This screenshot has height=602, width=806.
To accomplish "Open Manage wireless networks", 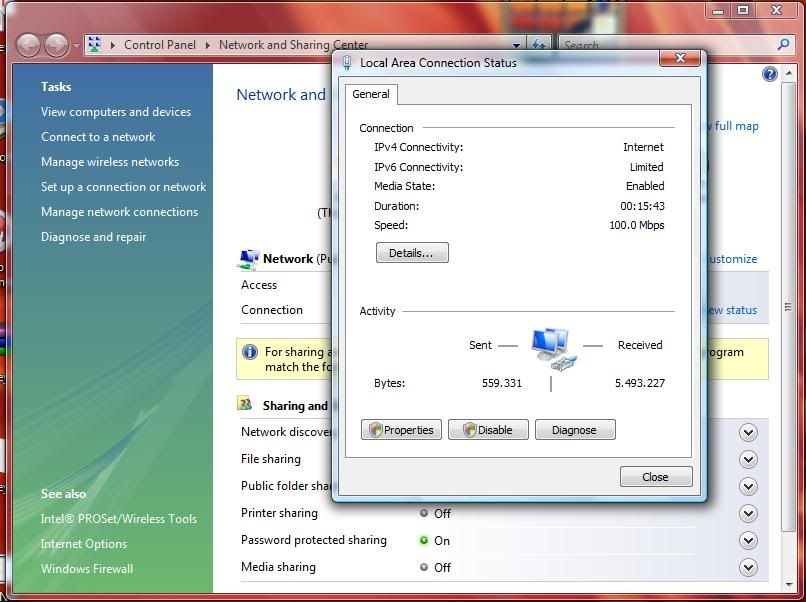I will pos(110,162).
